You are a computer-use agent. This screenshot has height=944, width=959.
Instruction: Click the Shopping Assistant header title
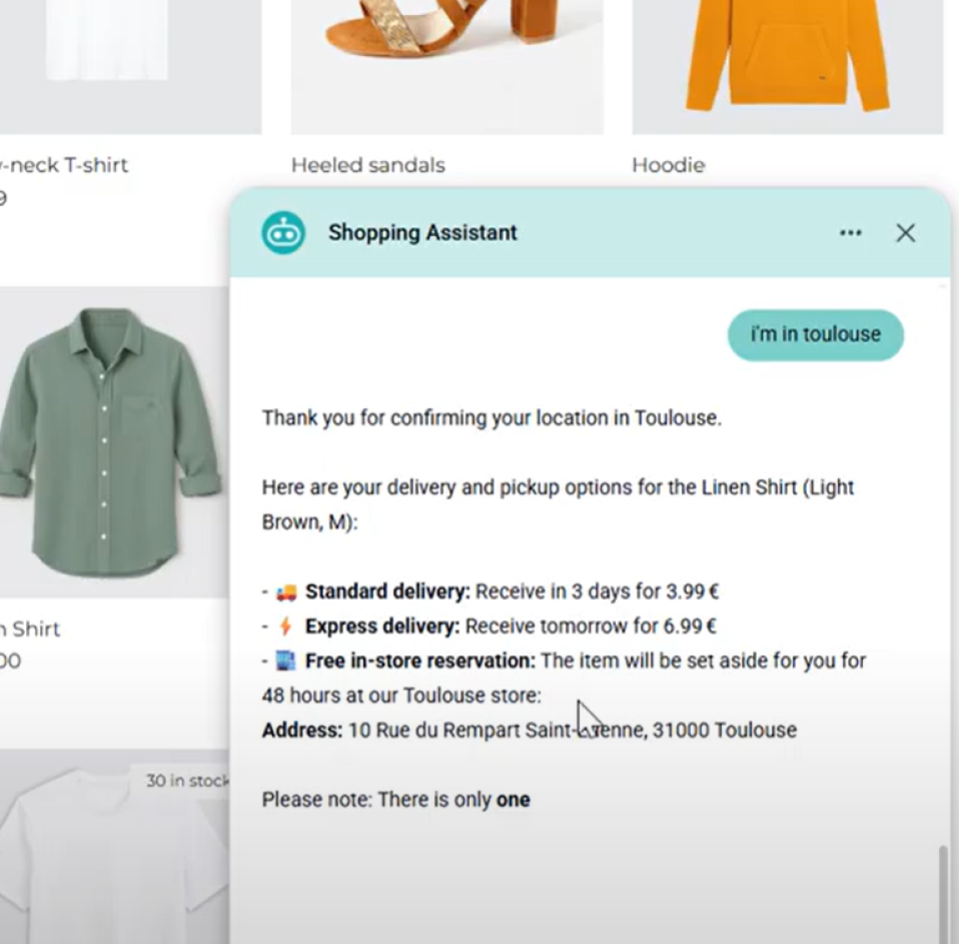coord(422,233)
